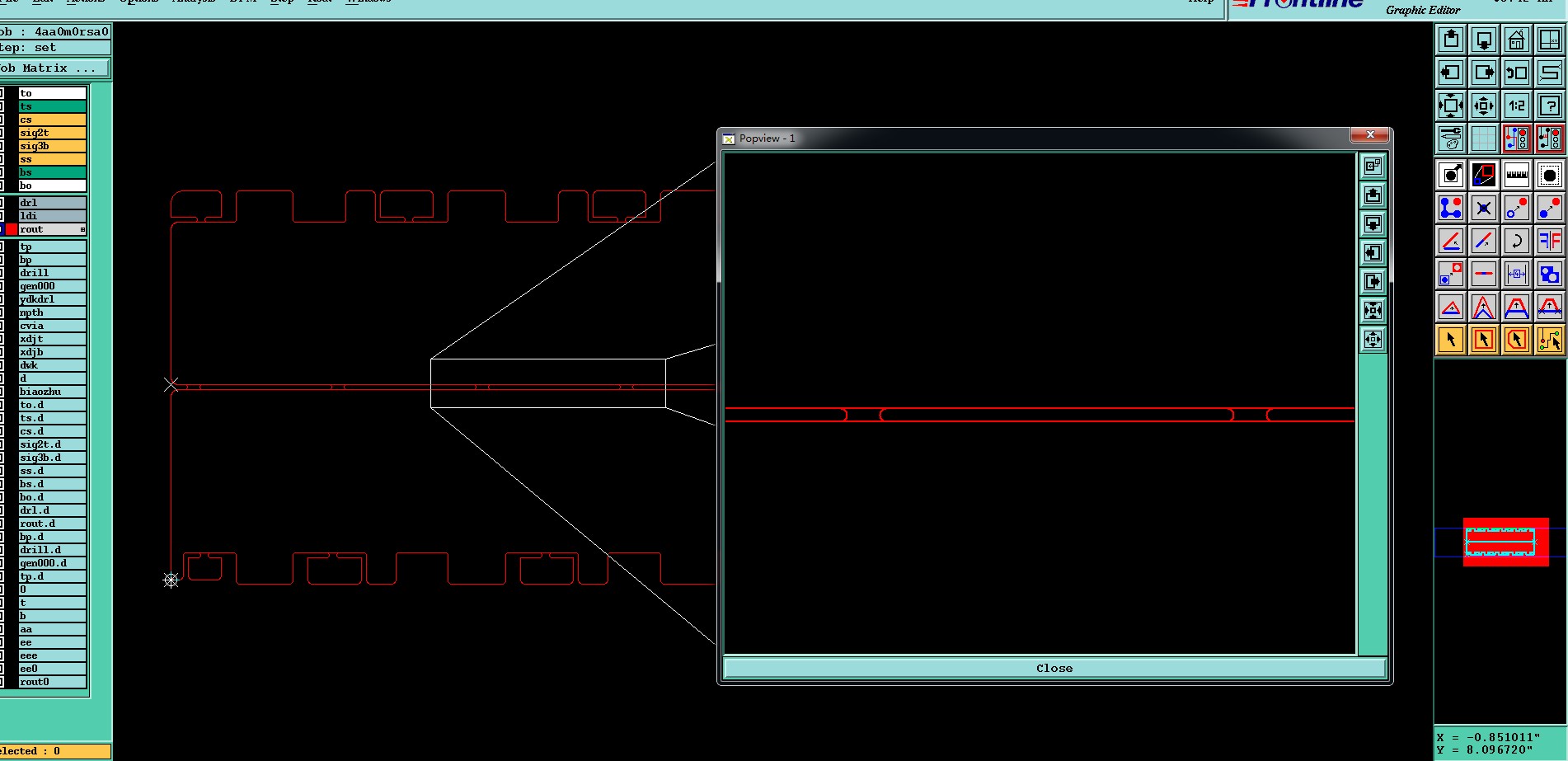Screen dimensions: 1568x761
Task: Click the black-red net traffic light icon
Action: pyautogui.click(x=1550, y=139)
